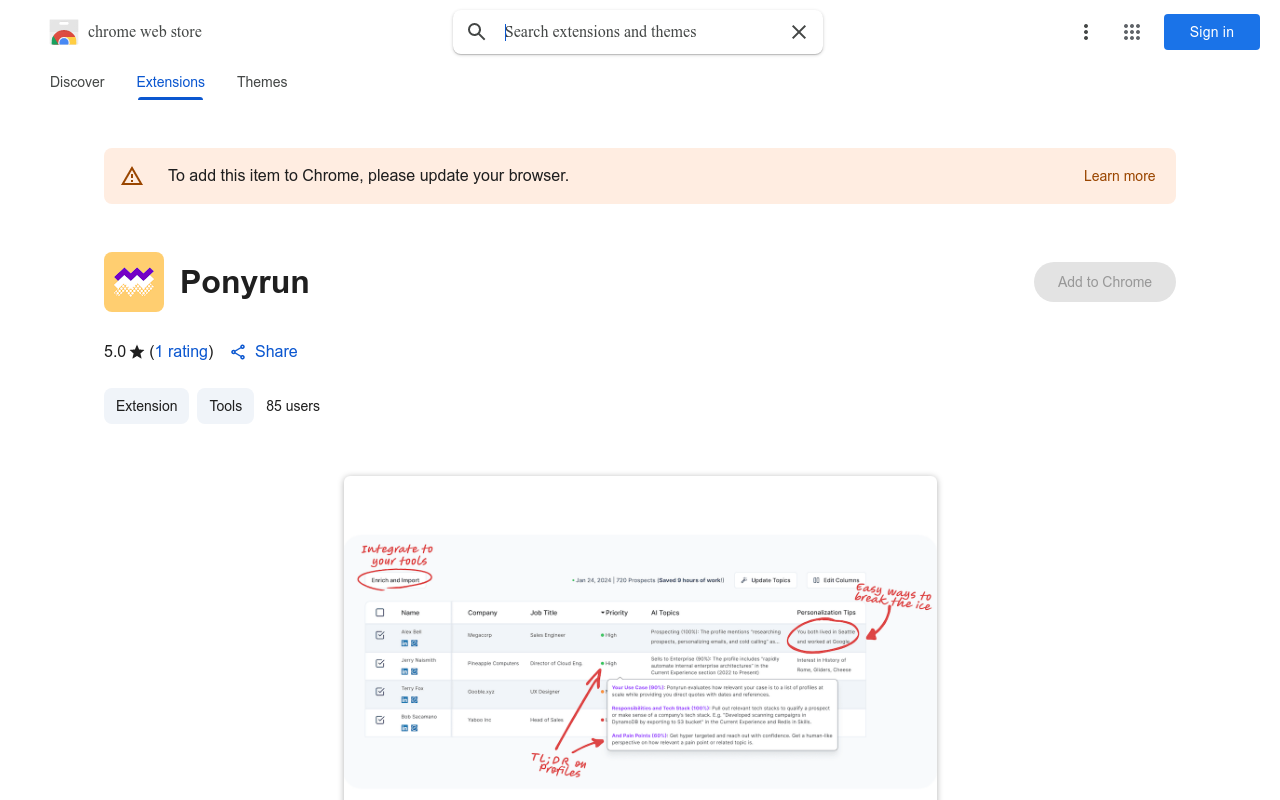Click the chrome web store title text
This screenshot has height=800, width=1280.
(x=145, y=32)
